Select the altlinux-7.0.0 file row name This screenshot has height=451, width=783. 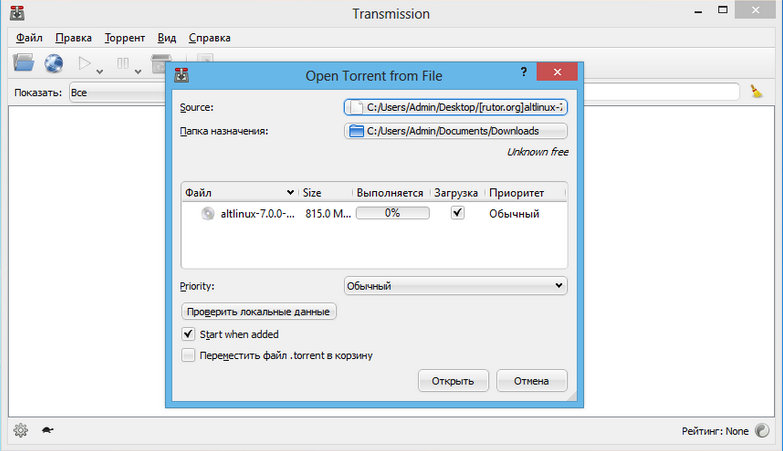coord(258,214)
